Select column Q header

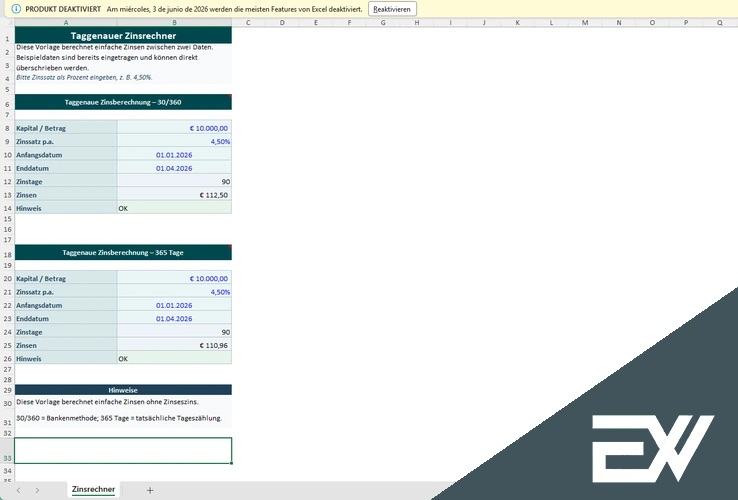720,23
